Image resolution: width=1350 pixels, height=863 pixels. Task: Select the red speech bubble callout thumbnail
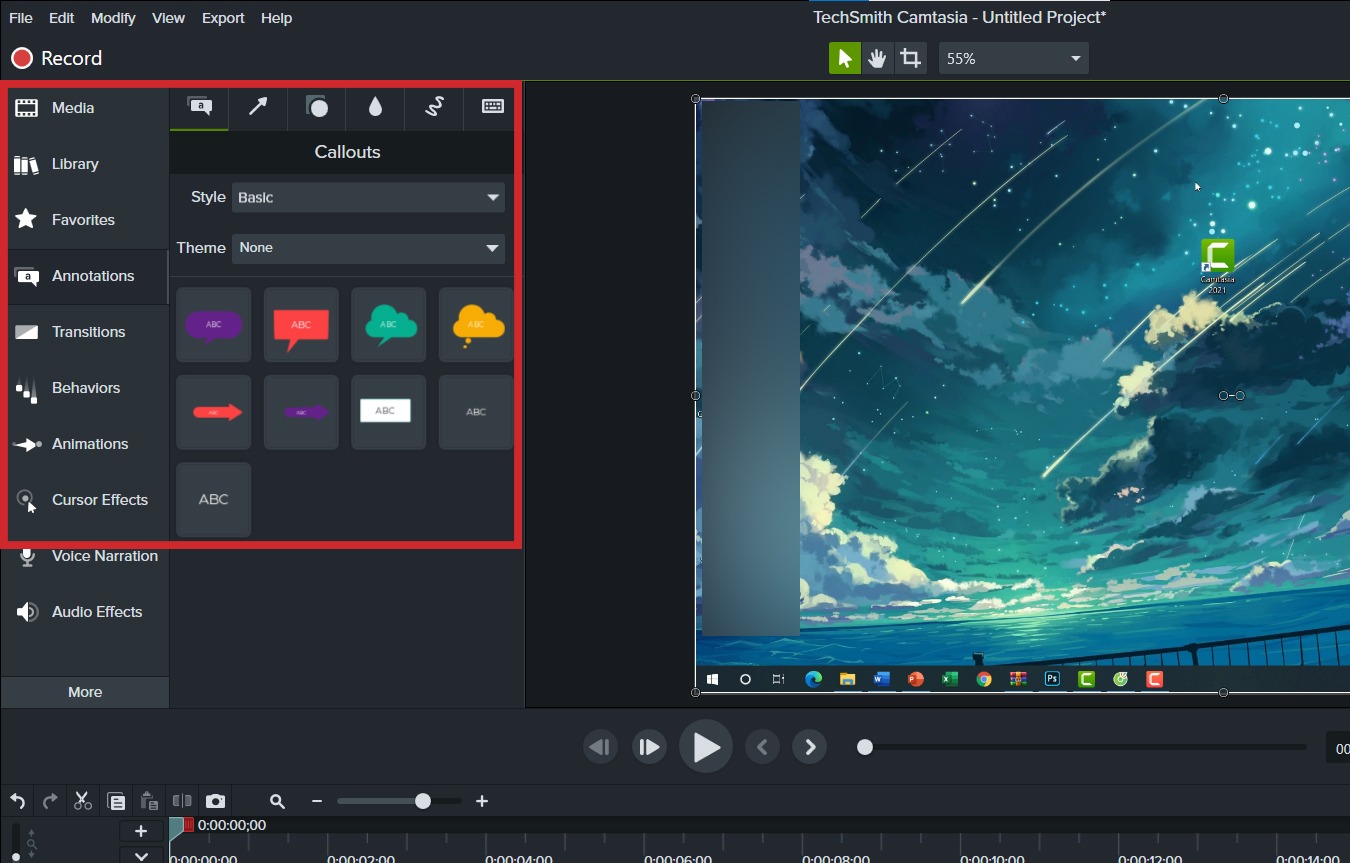tap(301, 324)
